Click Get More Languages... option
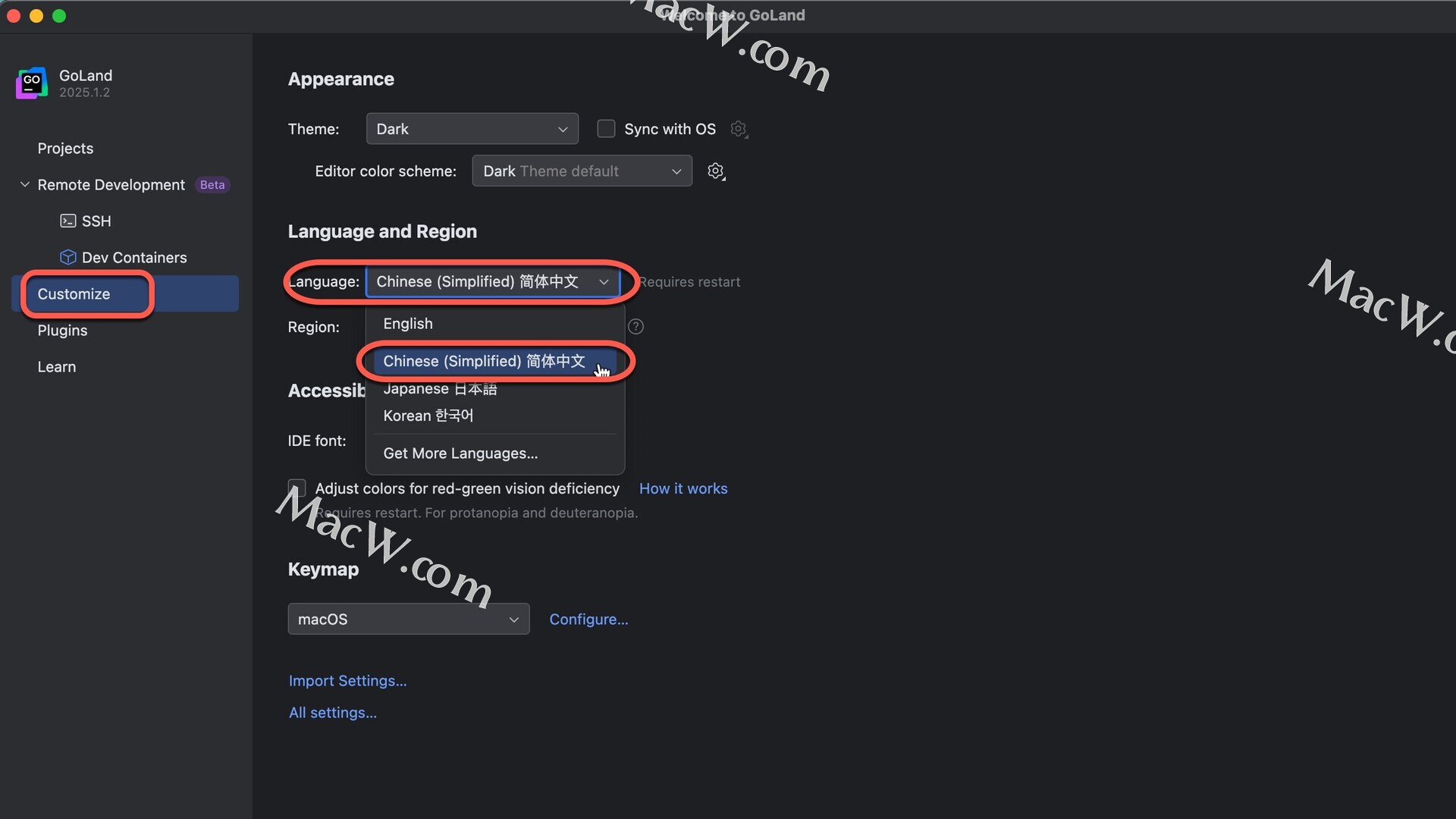This screenshot has width=1456, height=819. (494, 453)
